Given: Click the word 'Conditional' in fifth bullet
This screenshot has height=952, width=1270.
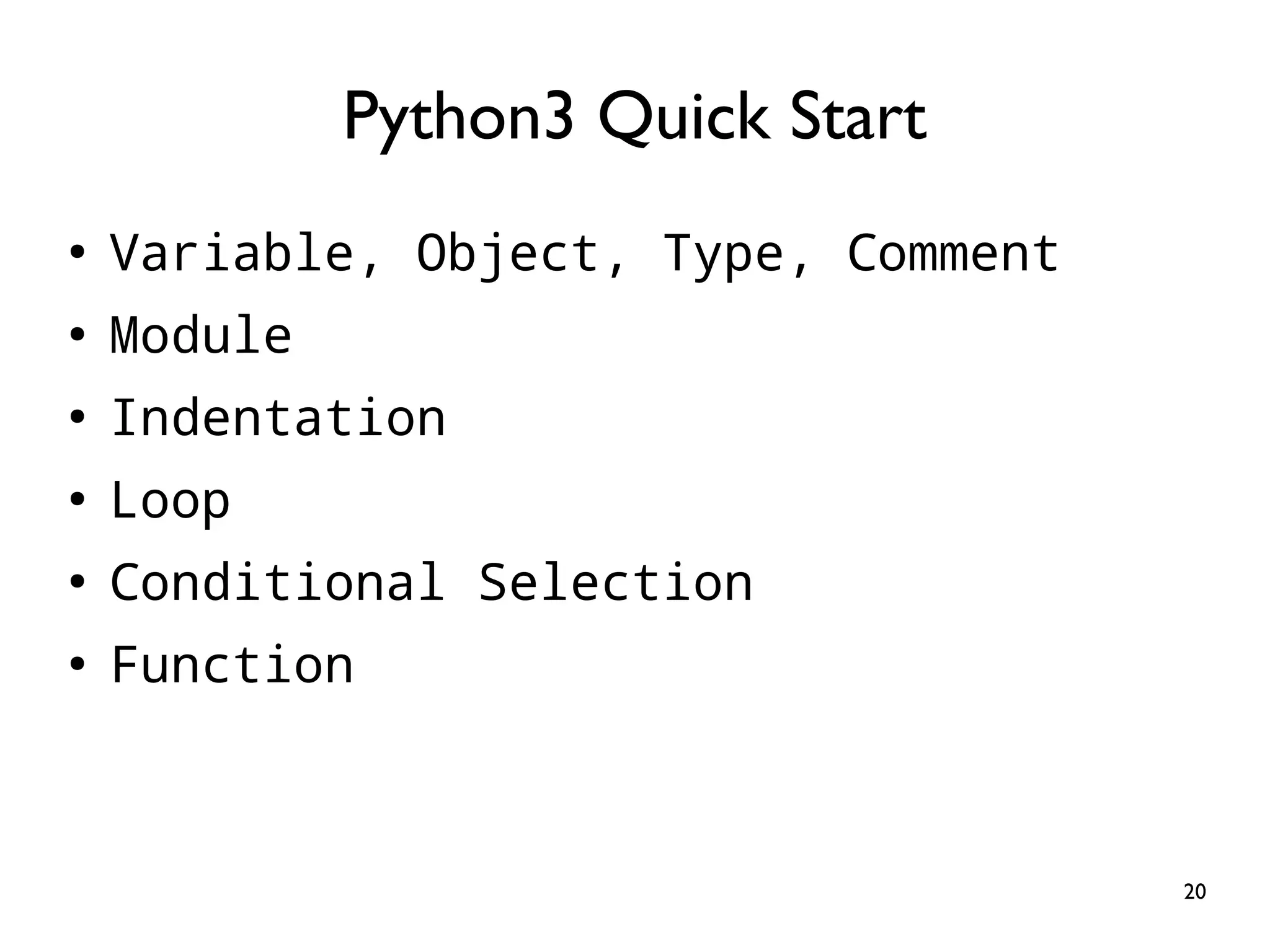Looking at the screenshot, I should 278,582.
